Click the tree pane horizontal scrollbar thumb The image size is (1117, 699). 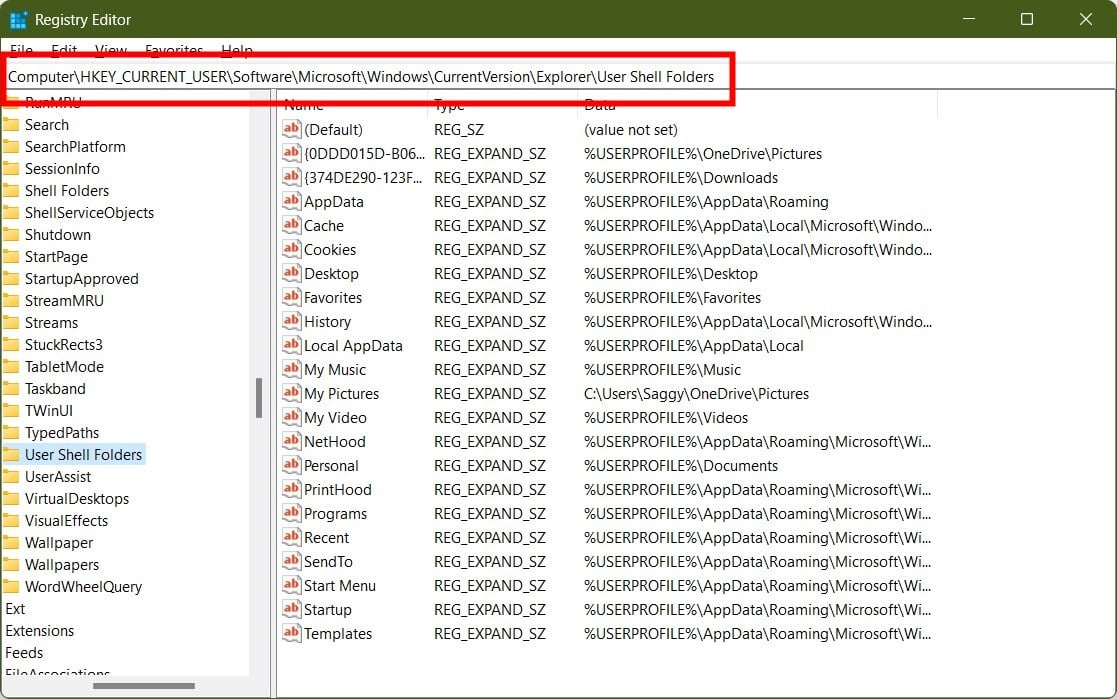click(144, 686)
